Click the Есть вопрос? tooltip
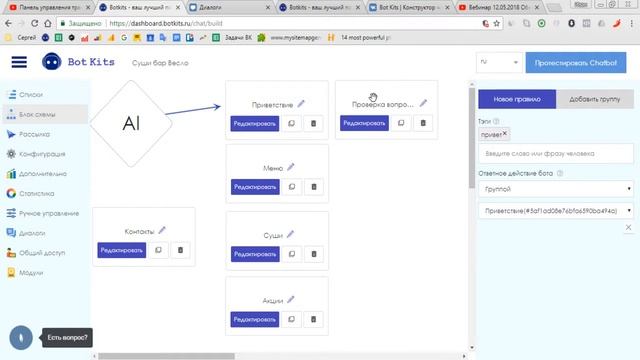The image size is (640, 360). (67, 338)
